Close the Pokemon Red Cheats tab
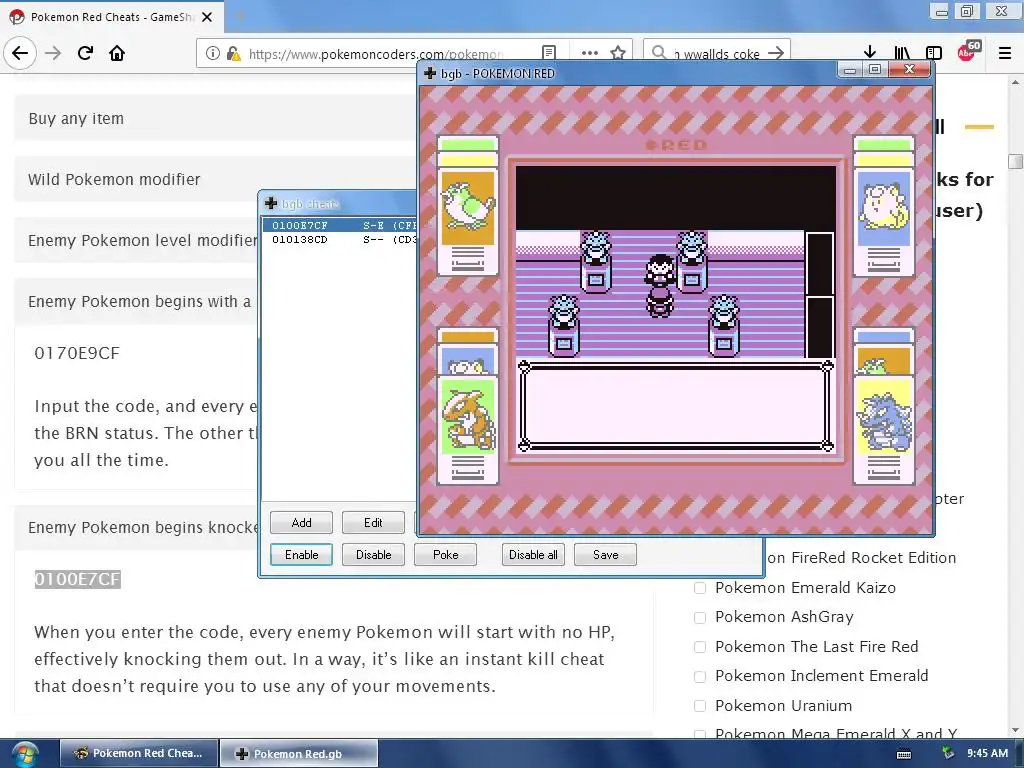Image resolution: width=1024 pixels, height=768 pixels. coord(207,17)
